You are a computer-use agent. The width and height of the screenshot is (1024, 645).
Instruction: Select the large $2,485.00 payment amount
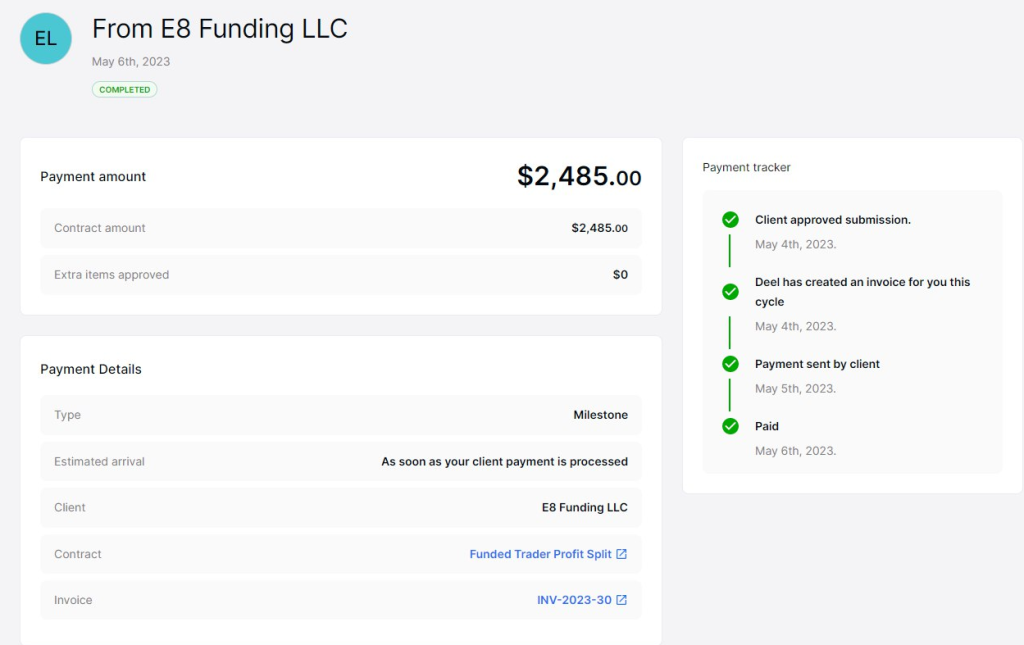(x=579, y=177)
